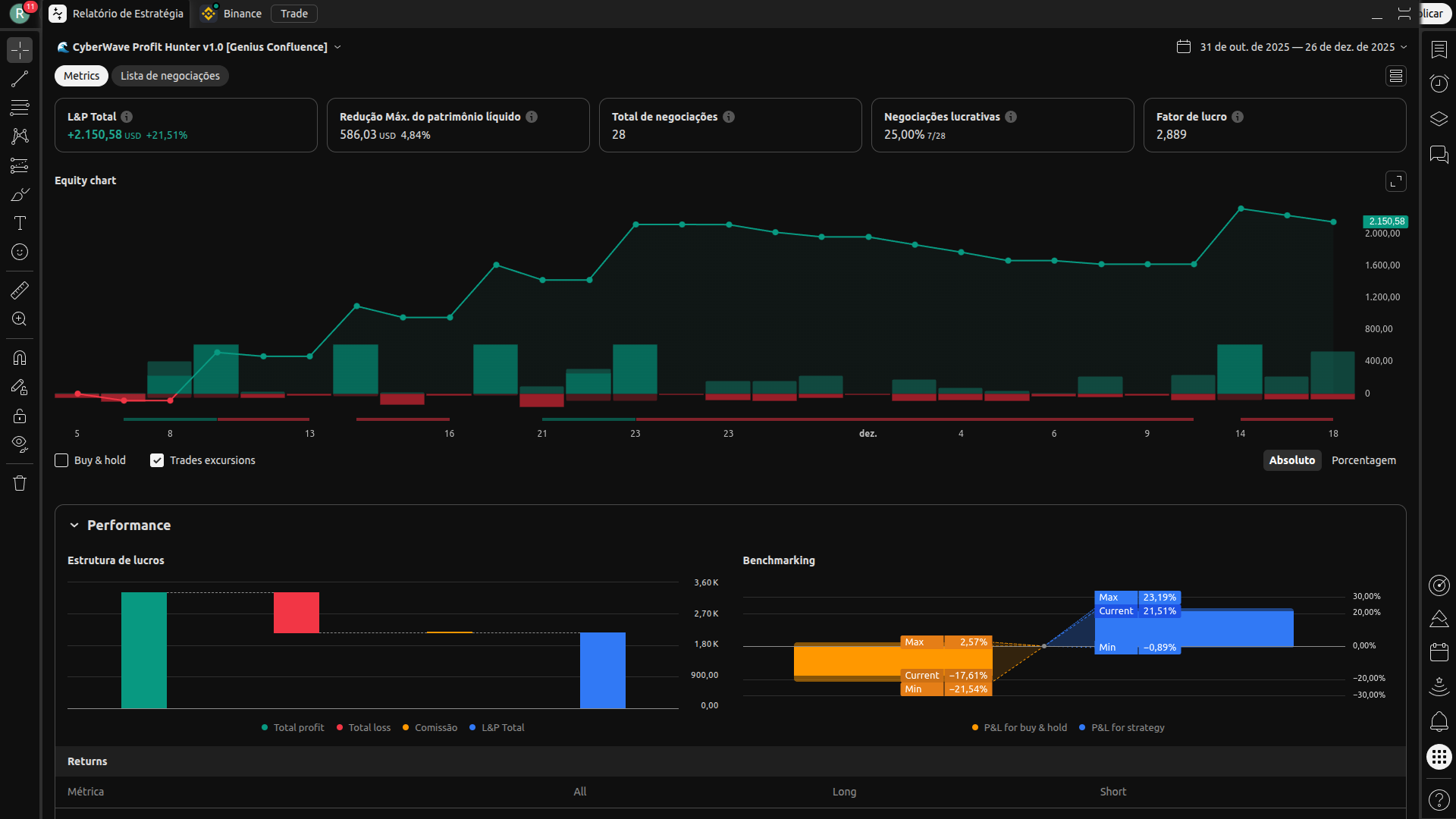Enable the Buy & hold checkbox

click(x=61, y=460)
